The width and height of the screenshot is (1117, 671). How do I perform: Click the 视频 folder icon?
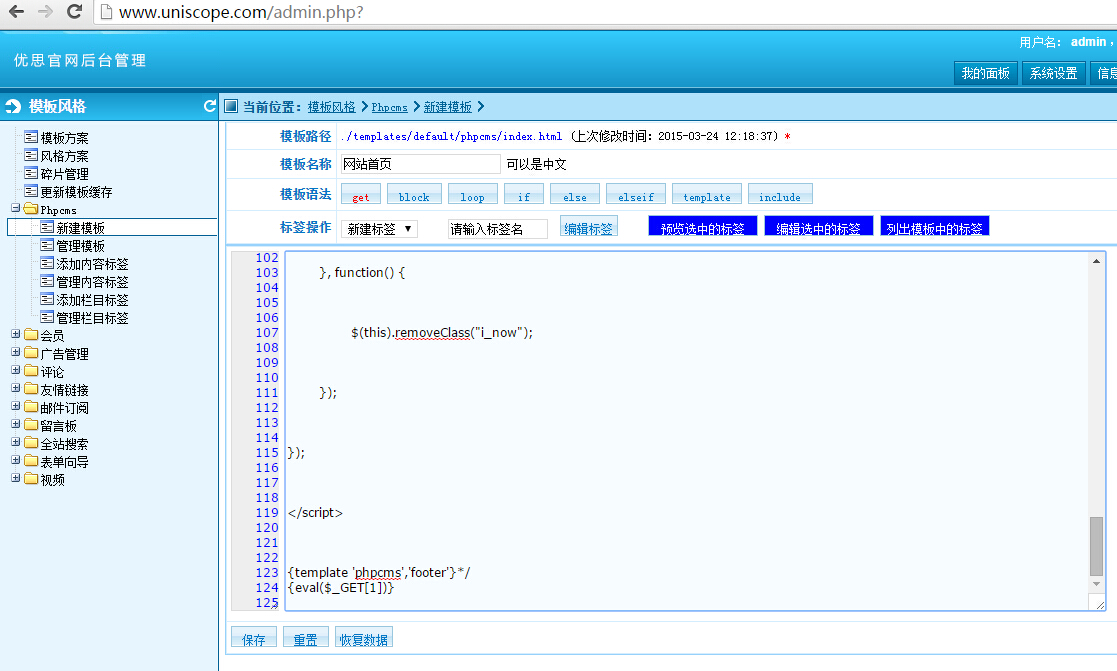tap(31, 479)
